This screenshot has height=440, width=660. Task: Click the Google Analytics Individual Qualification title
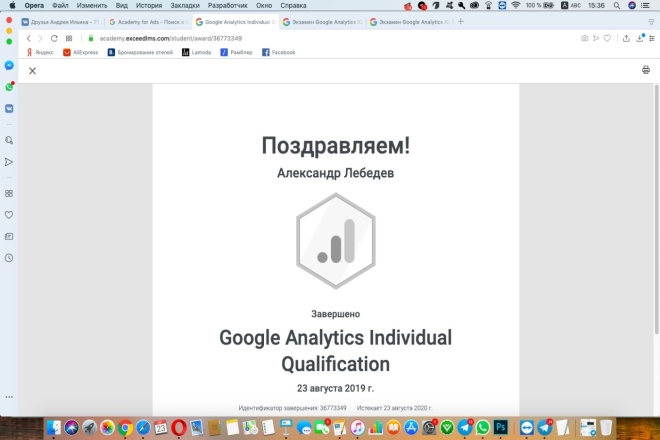[x=335, y=351]
